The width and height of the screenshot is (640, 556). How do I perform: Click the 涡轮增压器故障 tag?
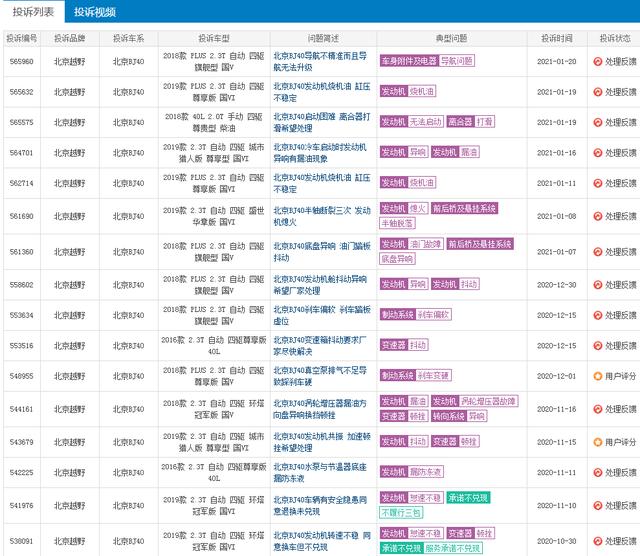click(489, 401)
